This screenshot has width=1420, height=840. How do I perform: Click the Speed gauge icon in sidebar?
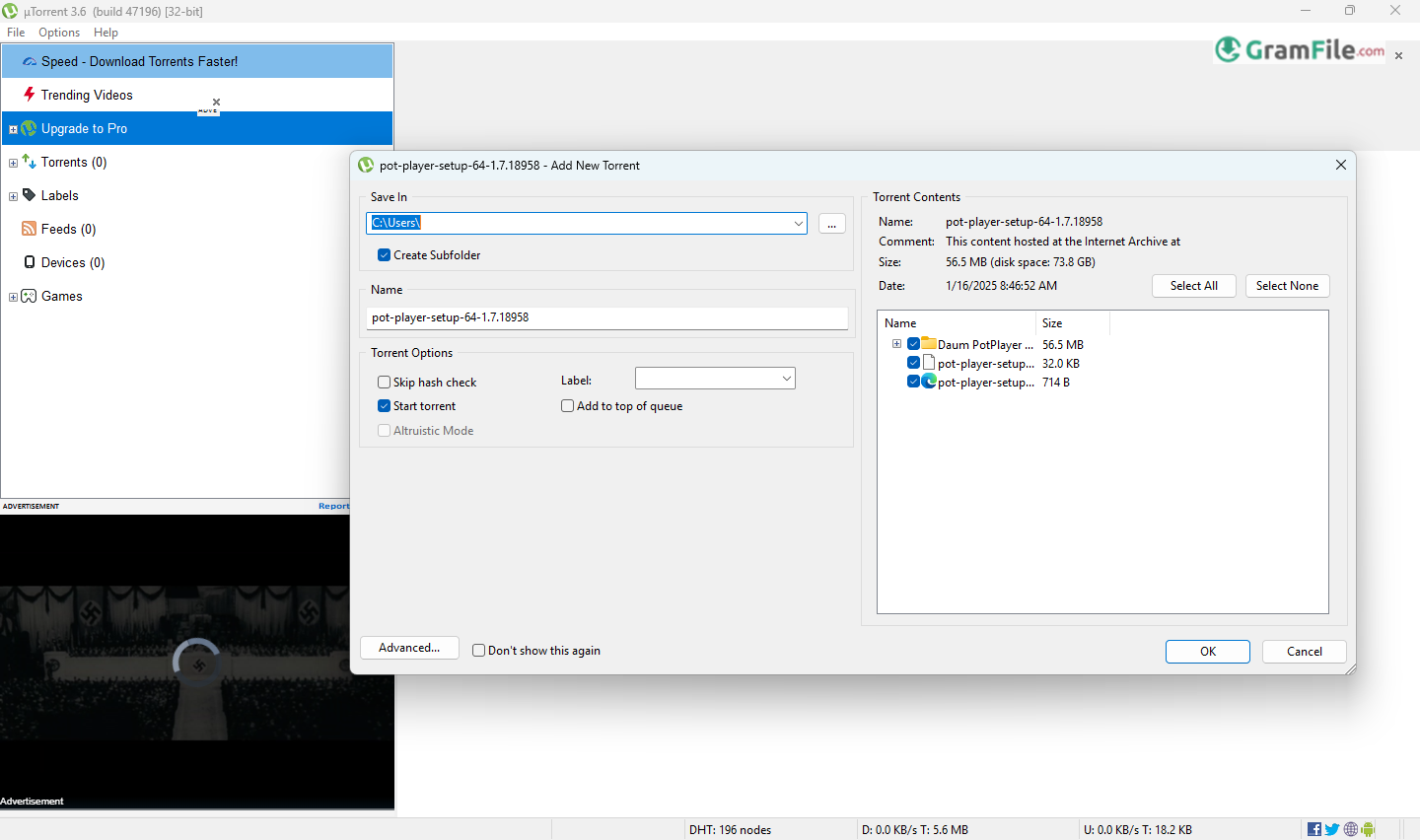pos(30,61)
